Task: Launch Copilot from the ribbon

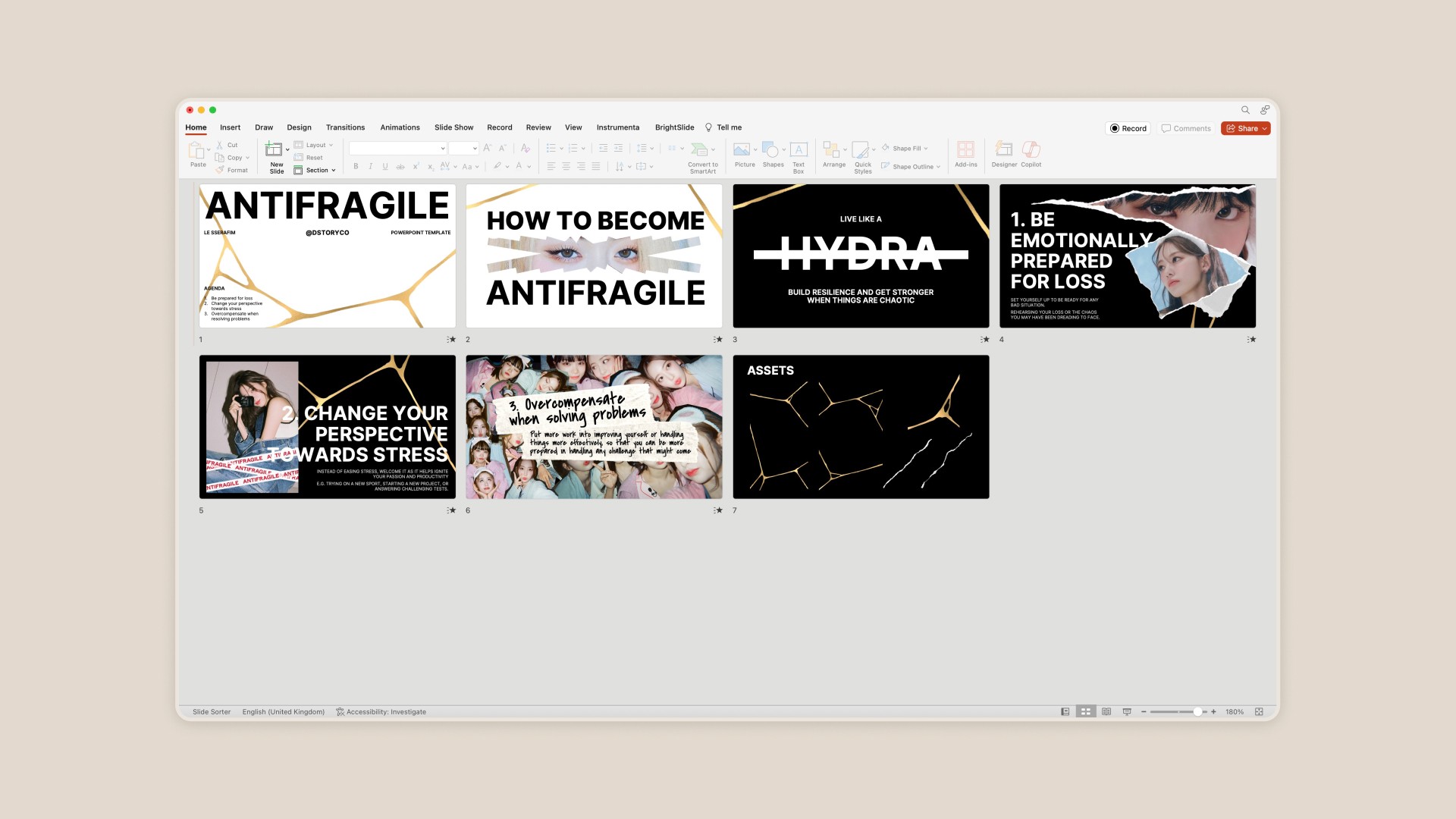Action: [1031, 150]
